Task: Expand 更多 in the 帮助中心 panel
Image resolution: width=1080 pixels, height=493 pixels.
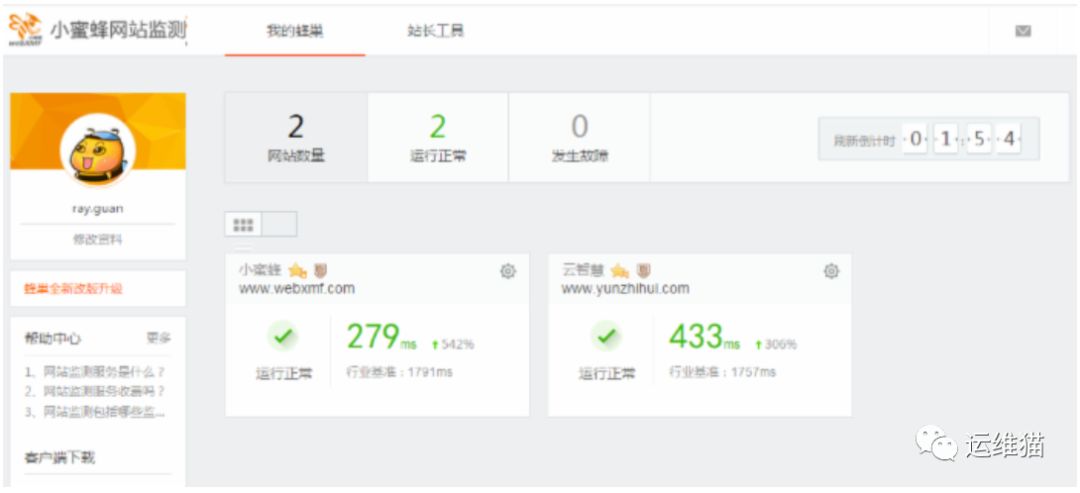Action: coord(158,338)
